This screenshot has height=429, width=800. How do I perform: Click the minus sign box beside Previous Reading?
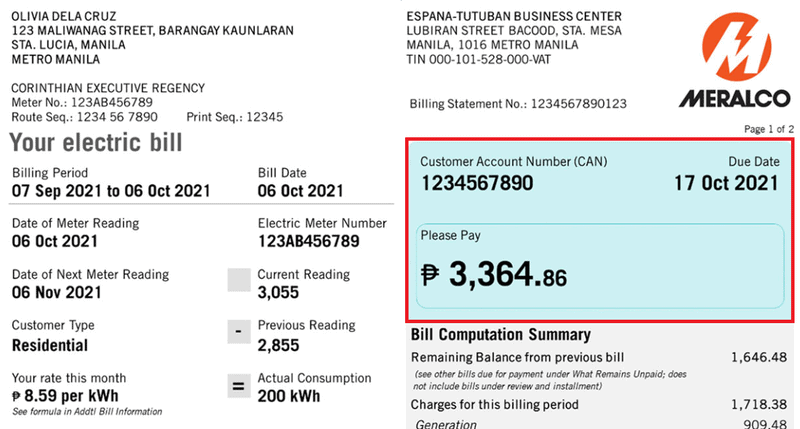[239, 332]
